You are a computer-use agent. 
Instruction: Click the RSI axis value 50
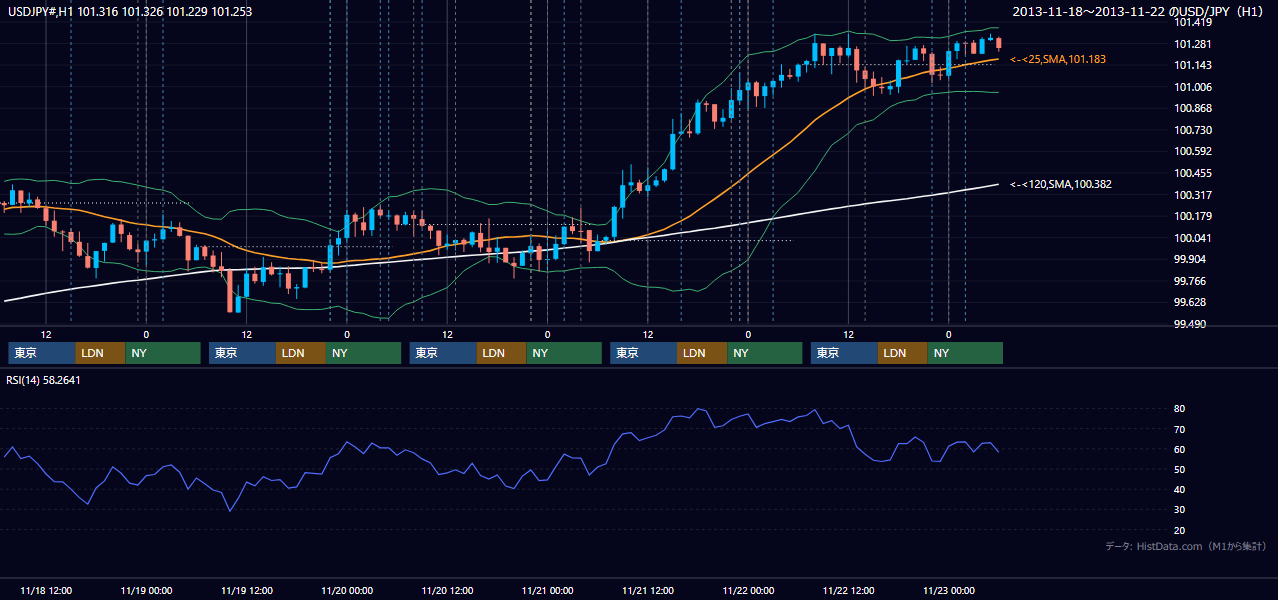(1180, 469)
